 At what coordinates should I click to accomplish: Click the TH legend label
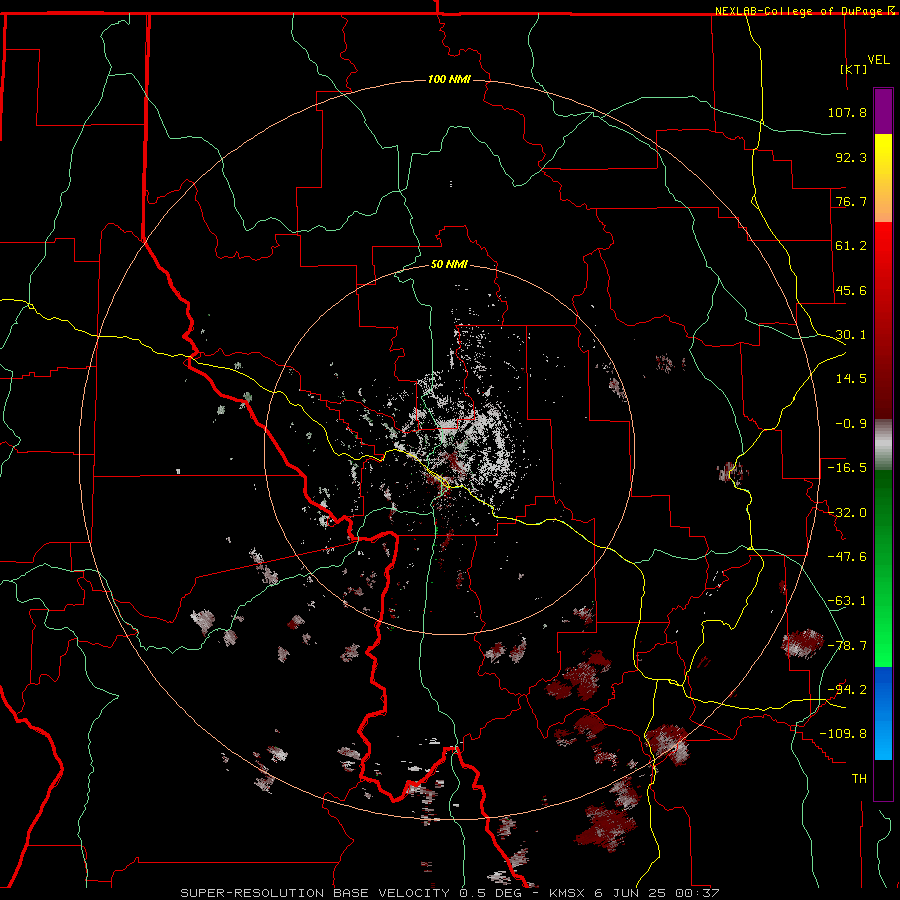click(x=859, y=779)
